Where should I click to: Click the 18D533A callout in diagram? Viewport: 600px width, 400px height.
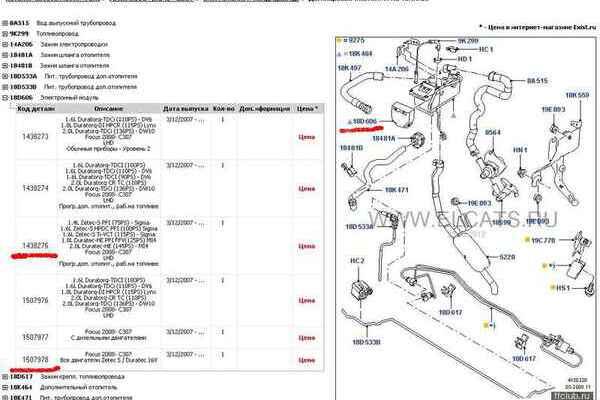click(x=359, y=227)
